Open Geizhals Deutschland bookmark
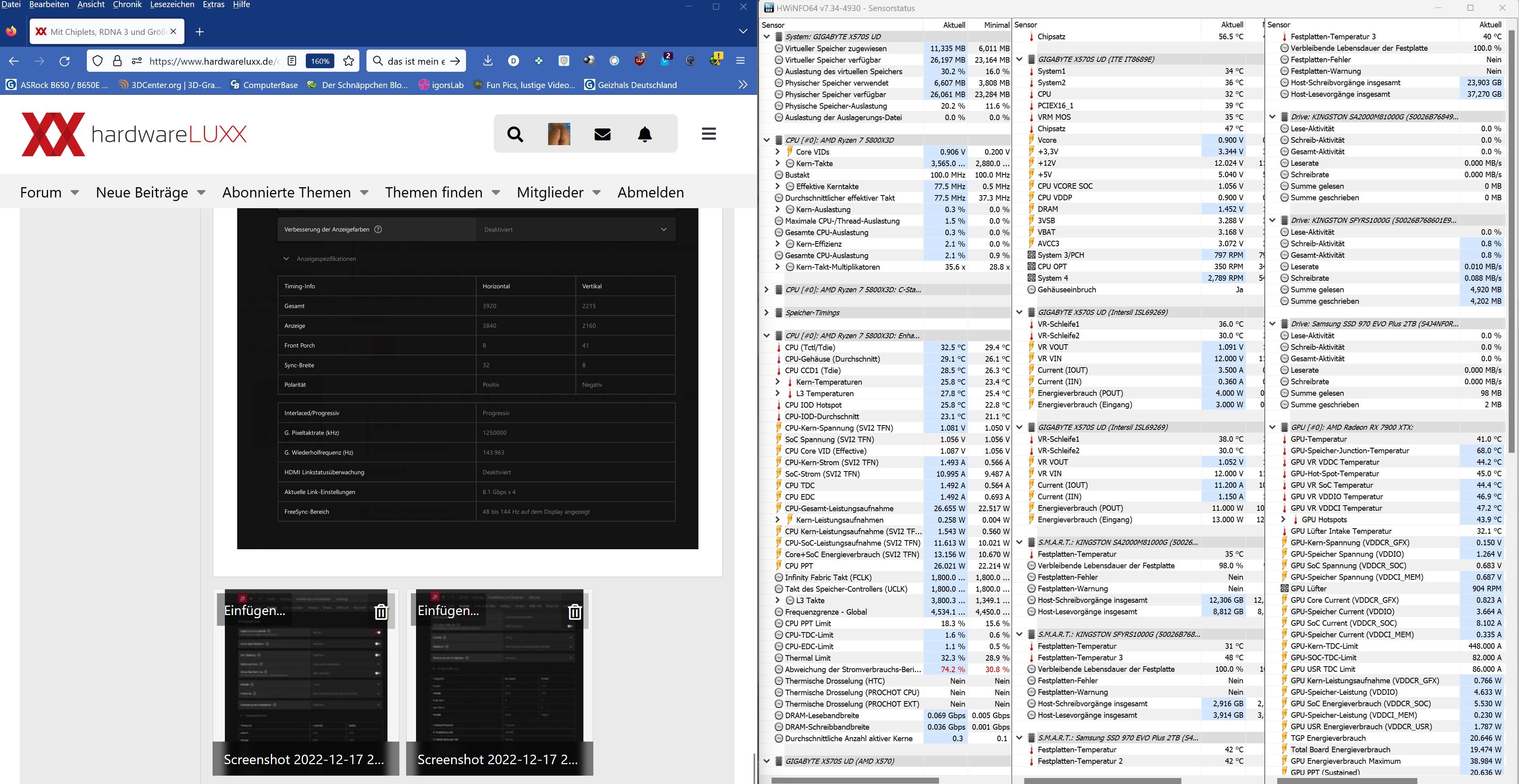This screenshot has width=1519, height=784. tap(630, 85)
